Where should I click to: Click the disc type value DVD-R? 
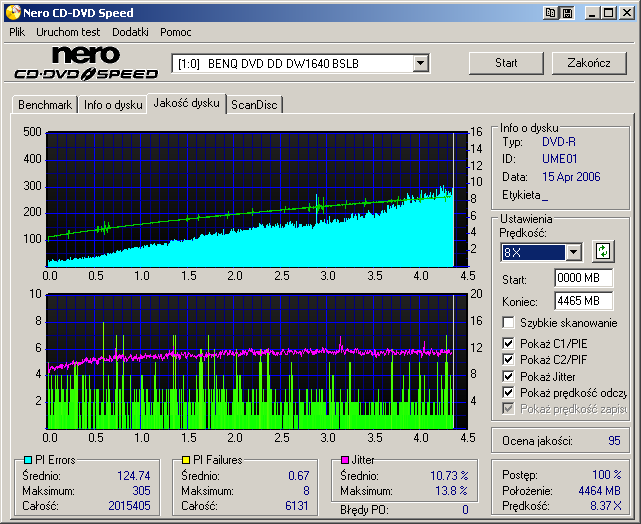[559, 142]
